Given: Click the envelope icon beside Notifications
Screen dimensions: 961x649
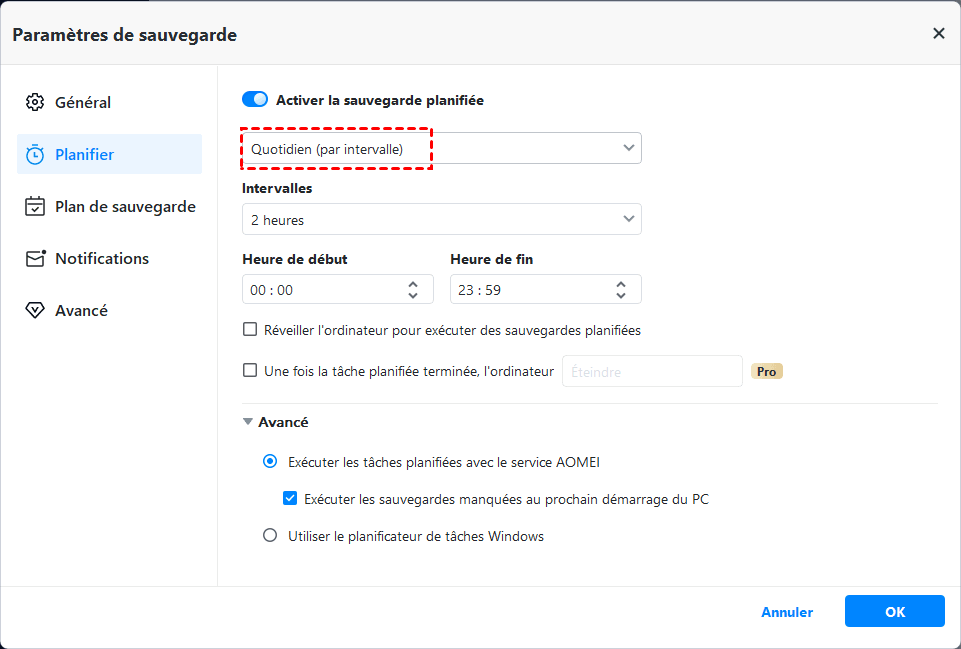Looking at the screenshot, I should (36, 258).
